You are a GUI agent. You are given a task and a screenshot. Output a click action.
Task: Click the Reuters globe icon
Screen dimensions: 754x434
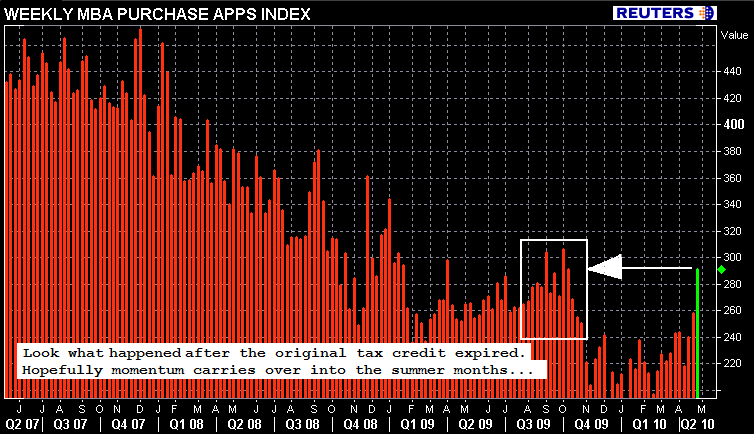pos(707,13)
